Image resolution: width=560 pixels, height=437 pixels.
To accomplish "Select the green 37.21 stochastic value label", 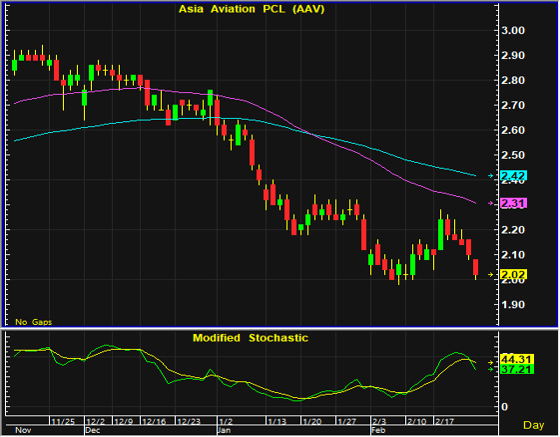I will [517, 369].
